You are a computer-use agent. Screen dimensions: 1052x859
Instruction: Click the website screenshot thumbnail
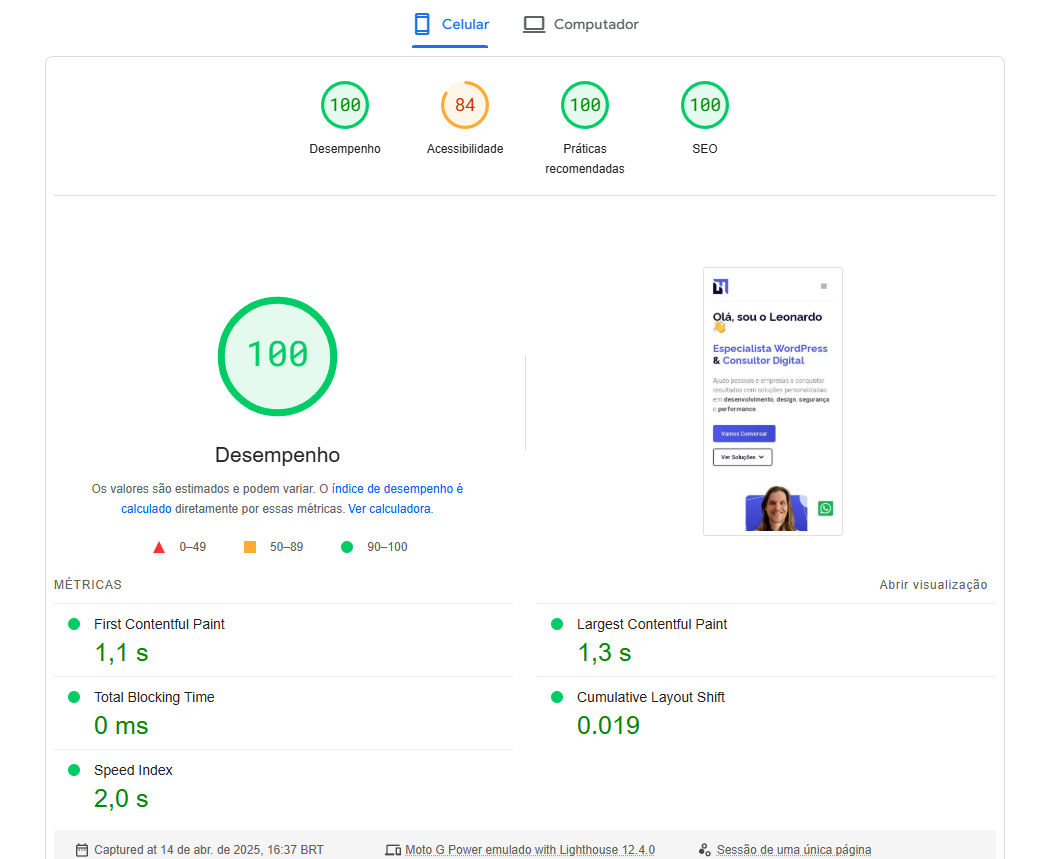pos(772,401)
